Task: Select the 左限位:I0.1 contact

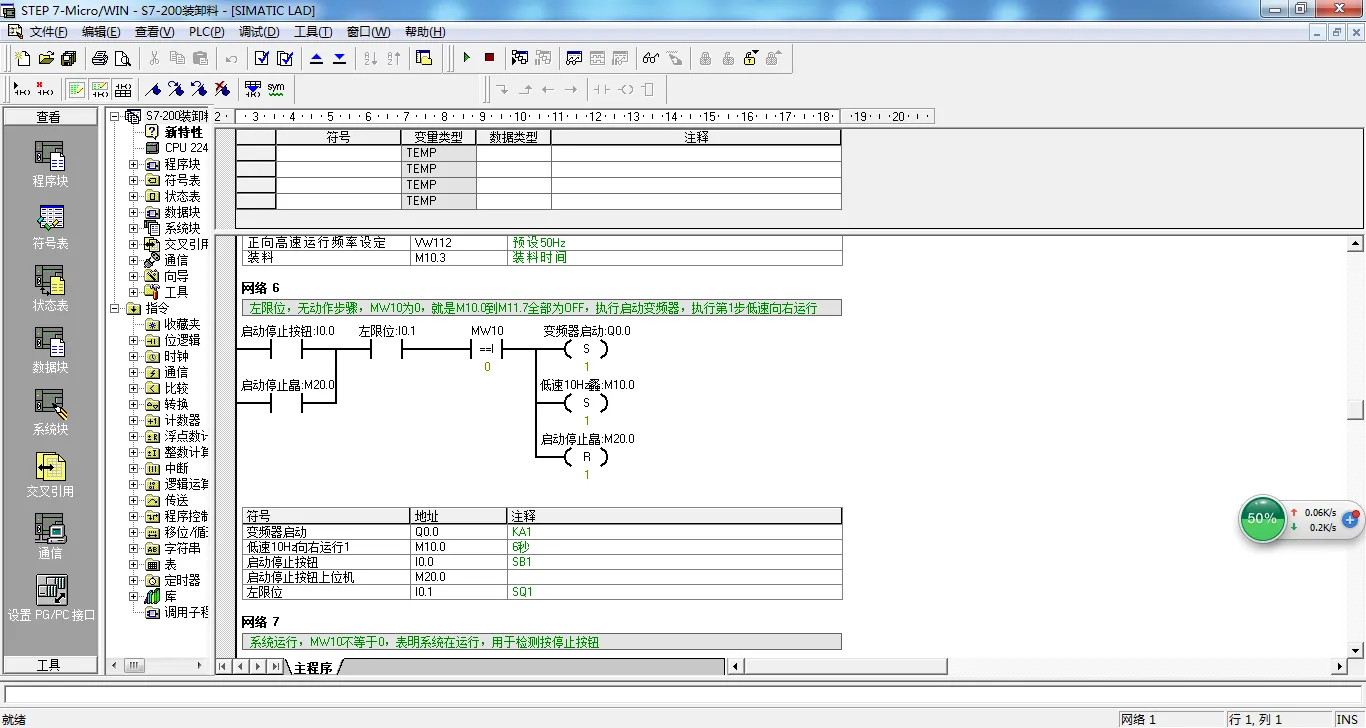Action: click(387, 348)
